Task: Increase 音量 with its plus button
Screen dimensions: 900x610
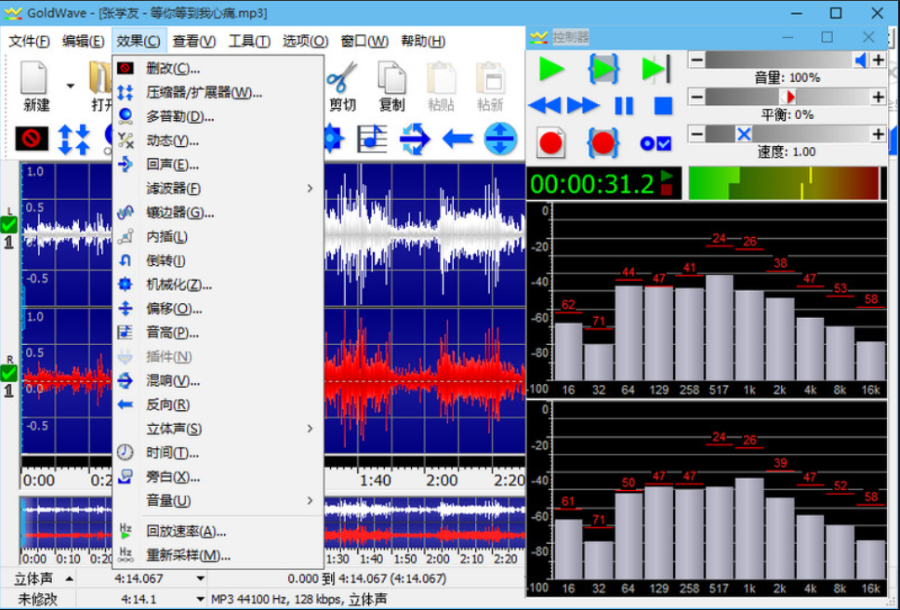Action: coord(878,60)
